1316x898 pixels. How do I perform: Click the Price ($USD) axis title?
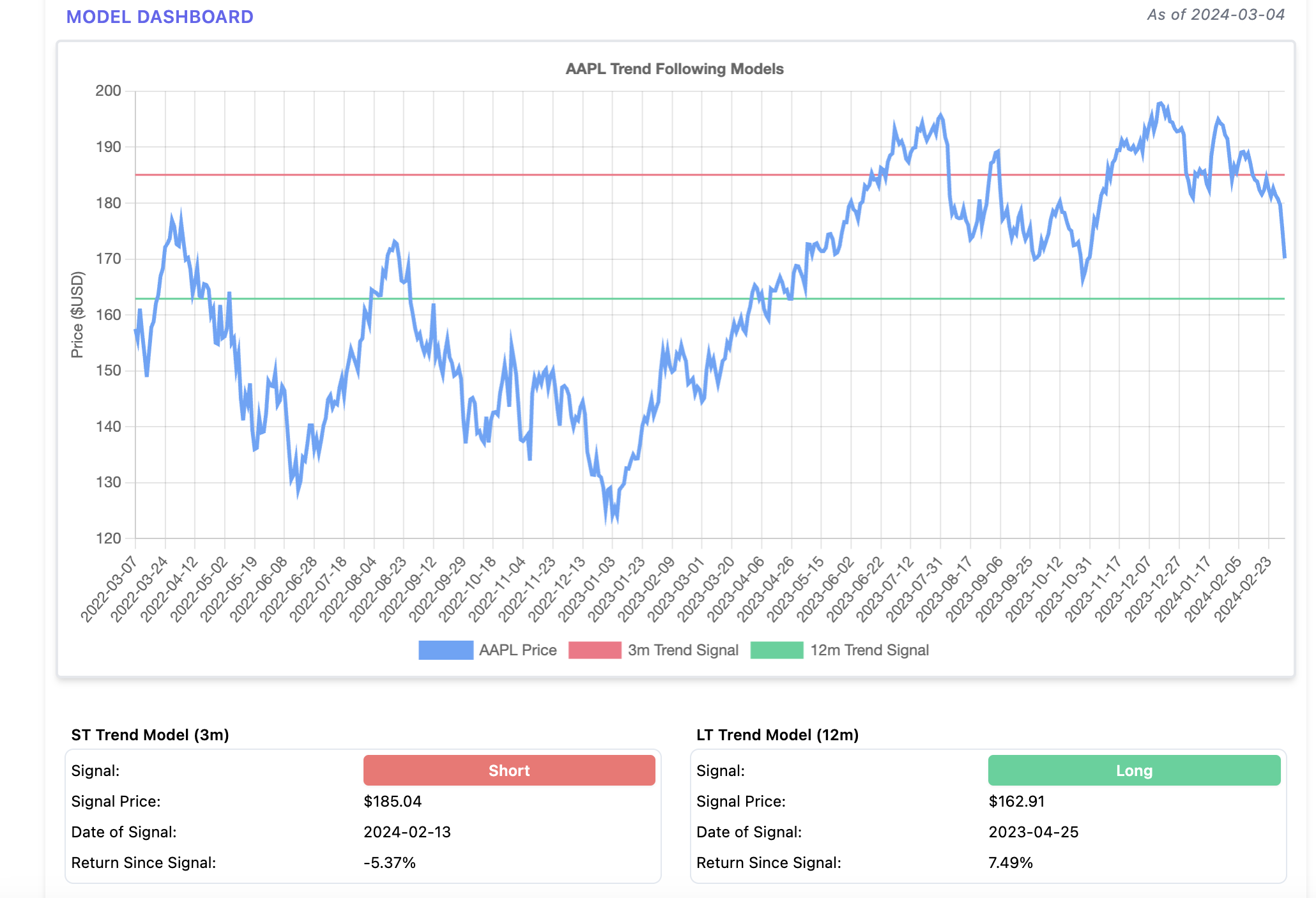[x=77, y=314]
